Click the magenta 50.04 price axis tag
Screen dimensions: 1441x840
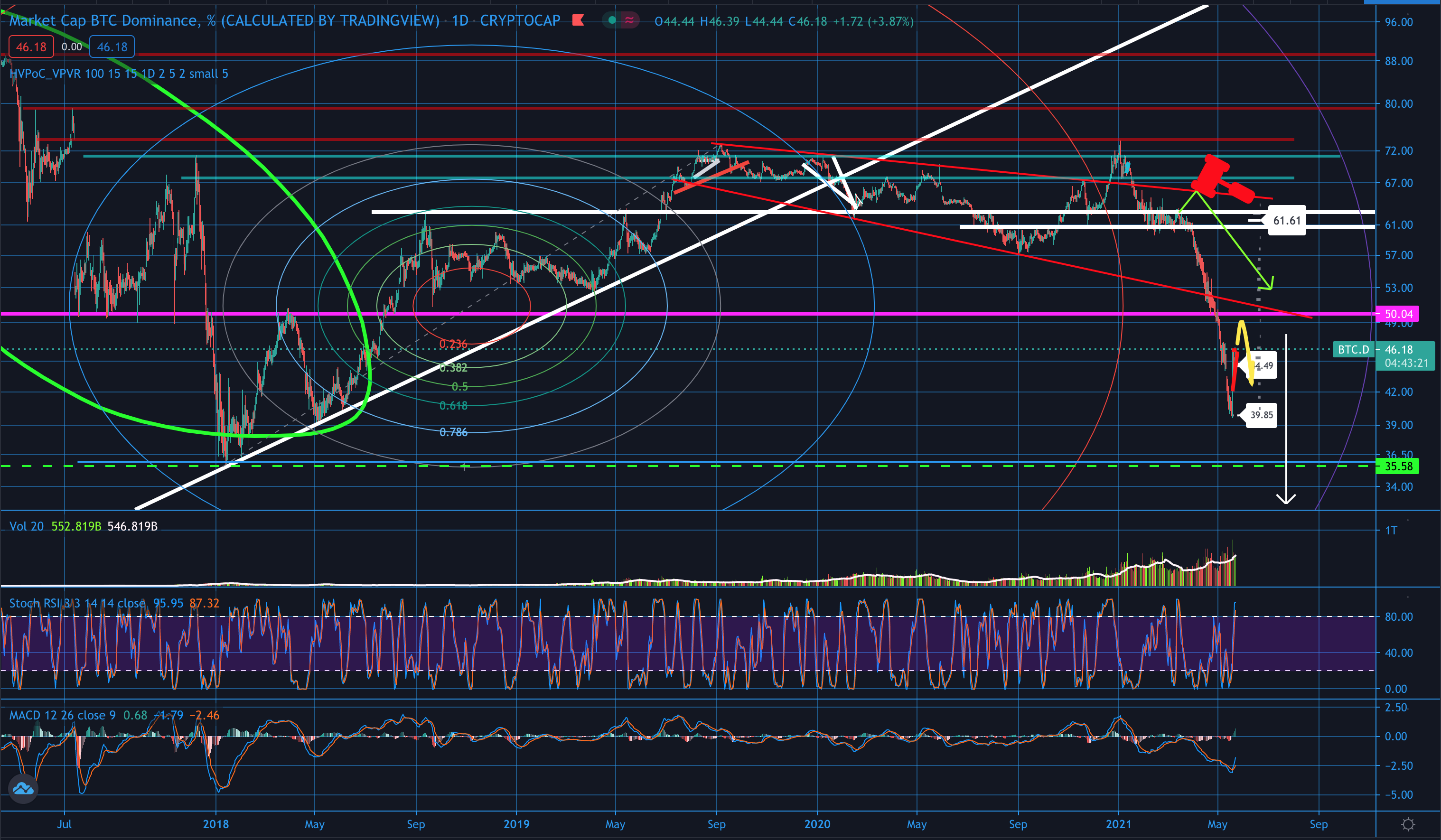pos(1398,314)
